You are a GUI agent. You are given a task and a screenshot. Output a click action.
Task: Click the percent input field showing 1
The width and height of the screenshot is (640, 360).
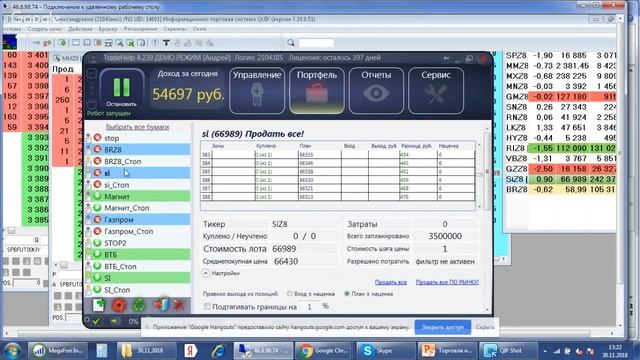point(309,307)
